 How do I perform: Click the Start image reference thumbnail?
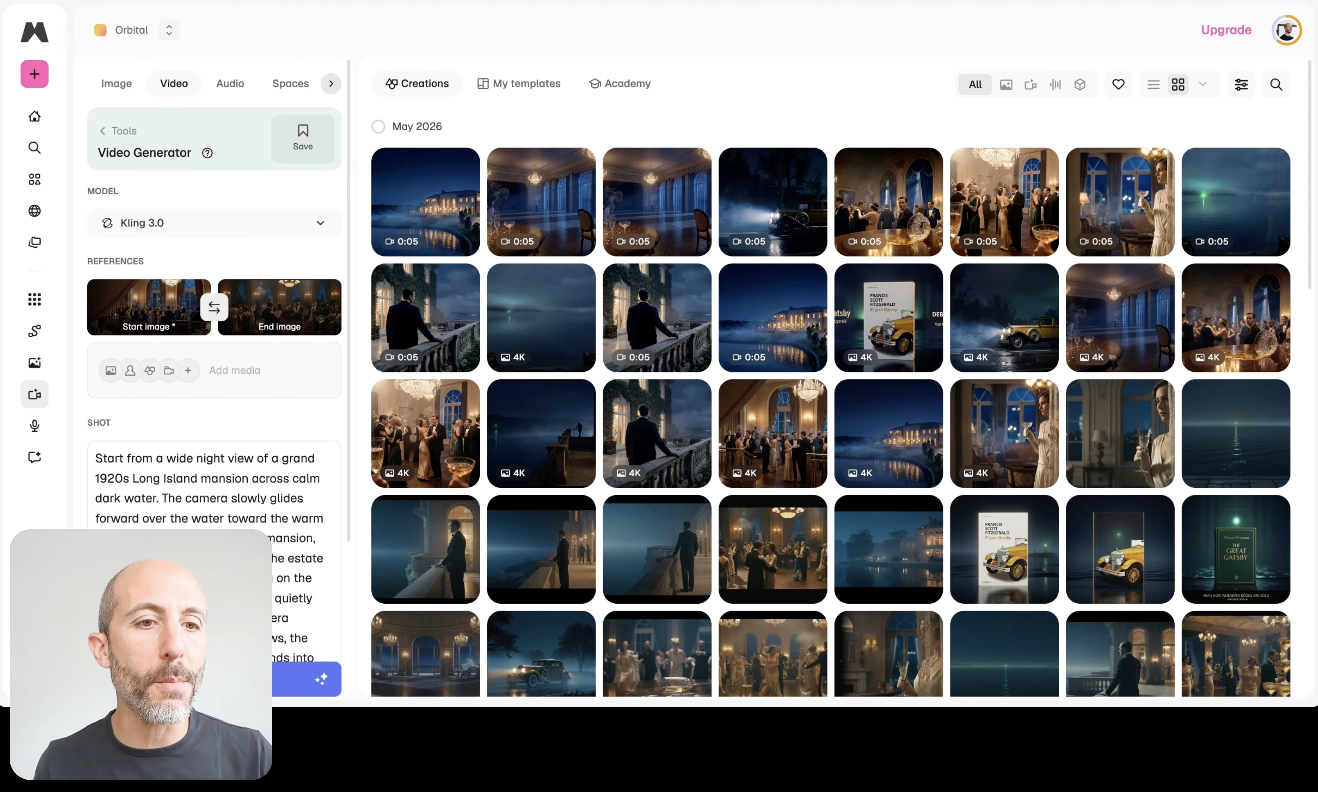[149, 307]
